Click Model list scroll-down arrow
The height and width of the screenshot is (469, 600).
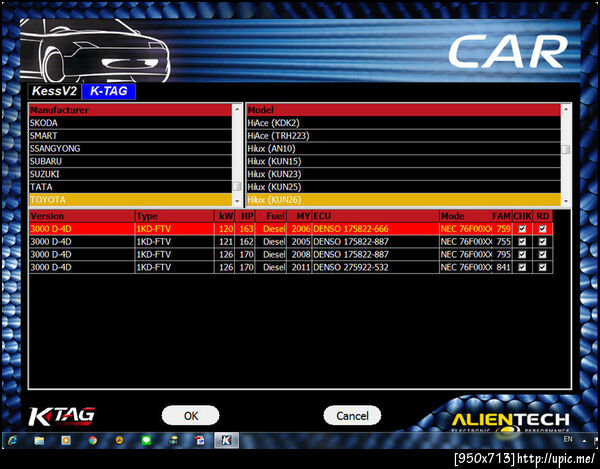[x=566, y=201]
